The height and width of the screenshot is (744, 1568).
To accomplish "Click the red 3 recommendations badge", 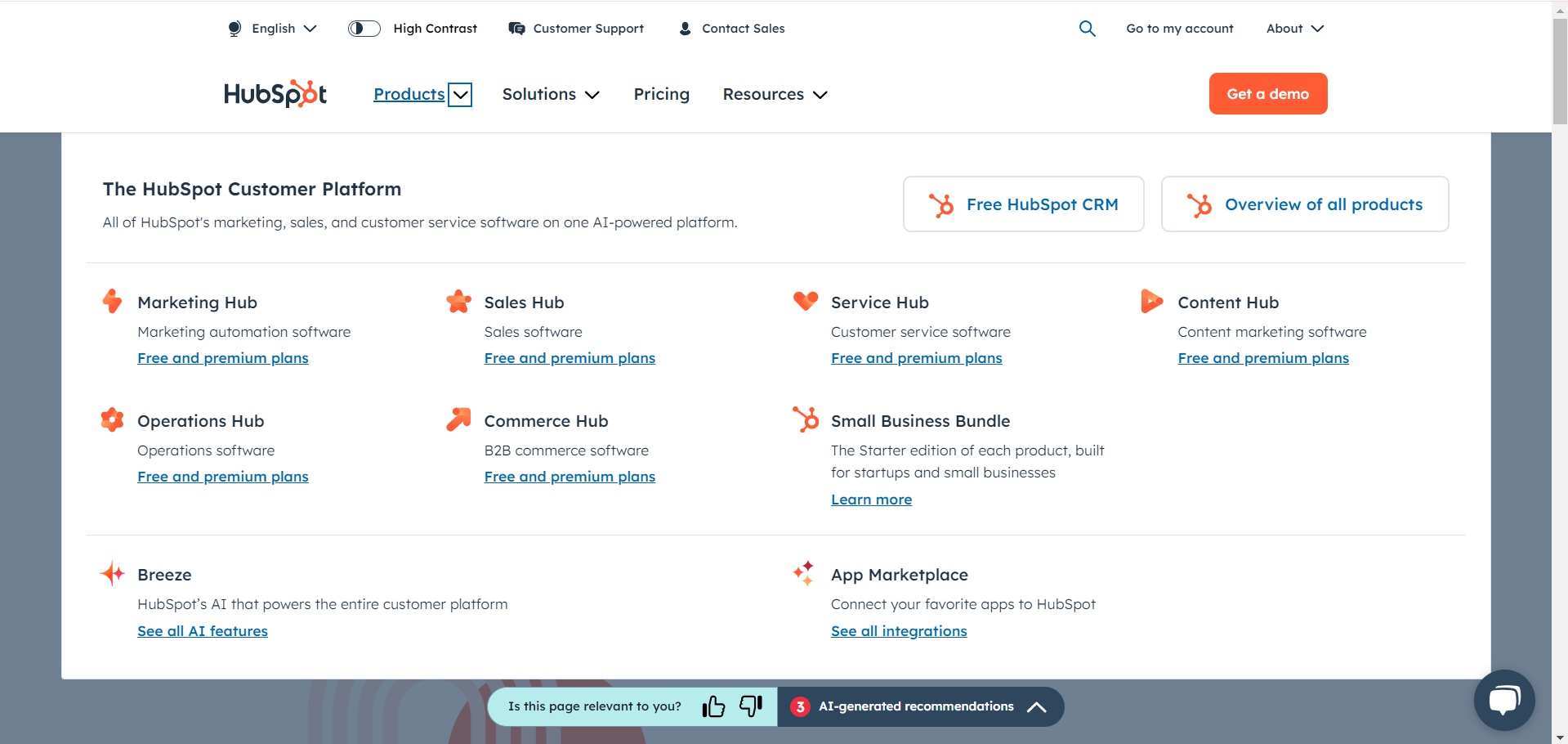I will pyautogui.click(x=800, y=706).
